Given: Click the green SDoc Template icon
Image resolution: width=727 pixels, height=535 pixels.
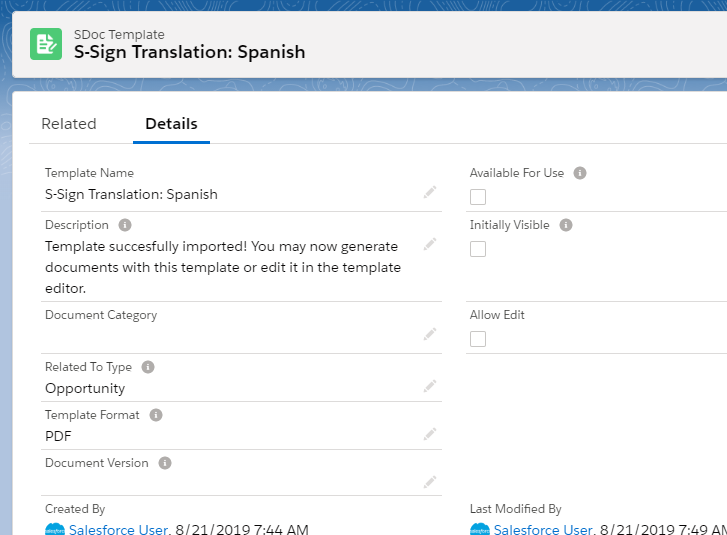Looking at the screenshot, I should click(46, 44).
